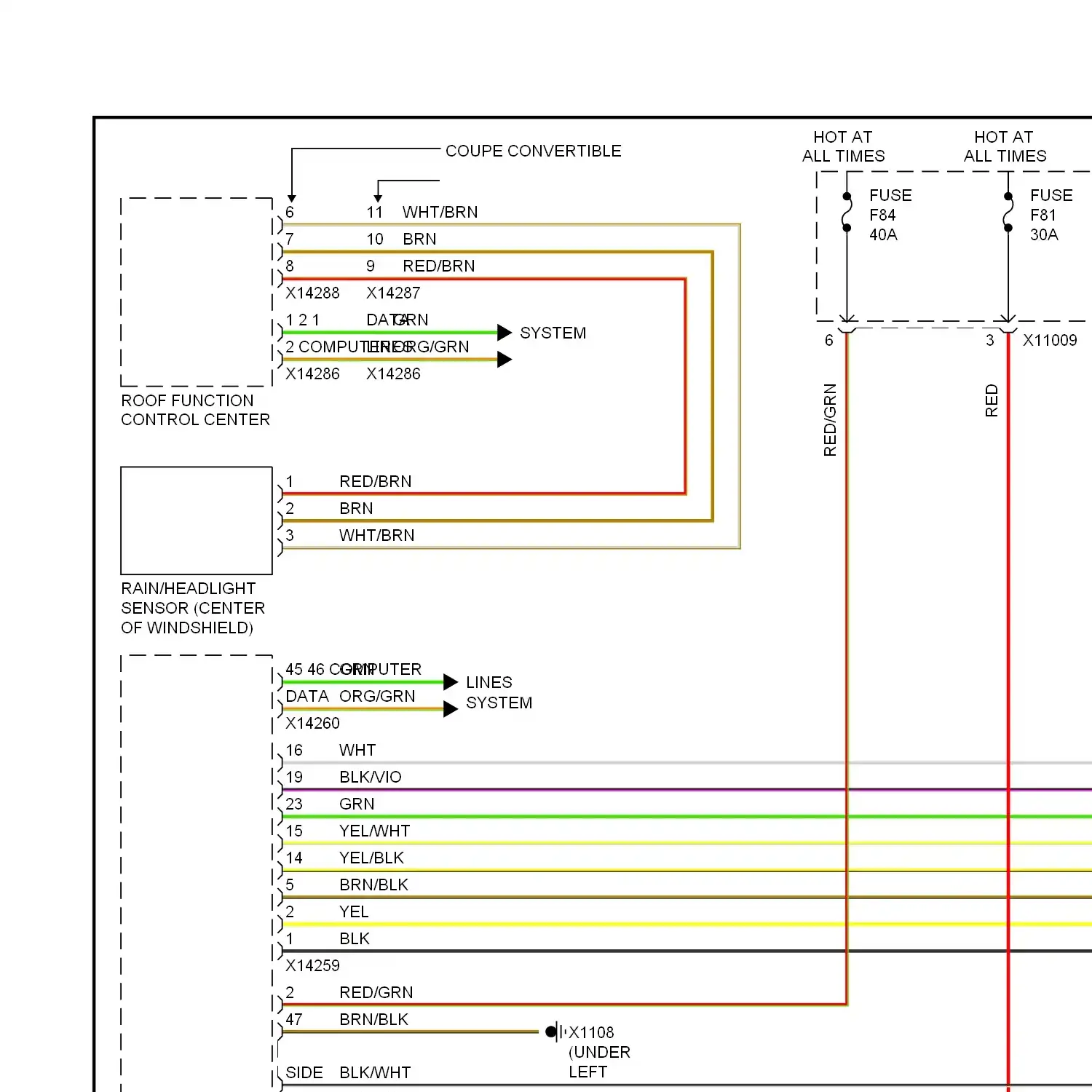
Task: Select the GRN label at pin 23
Action: tap(357, 804)
